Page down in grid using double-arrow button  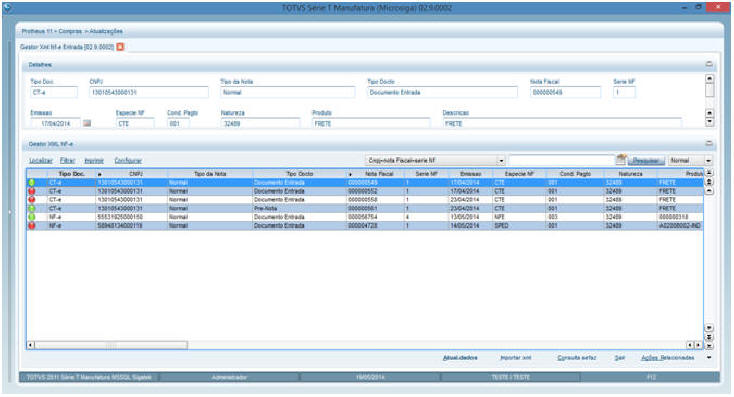(x=709, y=337)
